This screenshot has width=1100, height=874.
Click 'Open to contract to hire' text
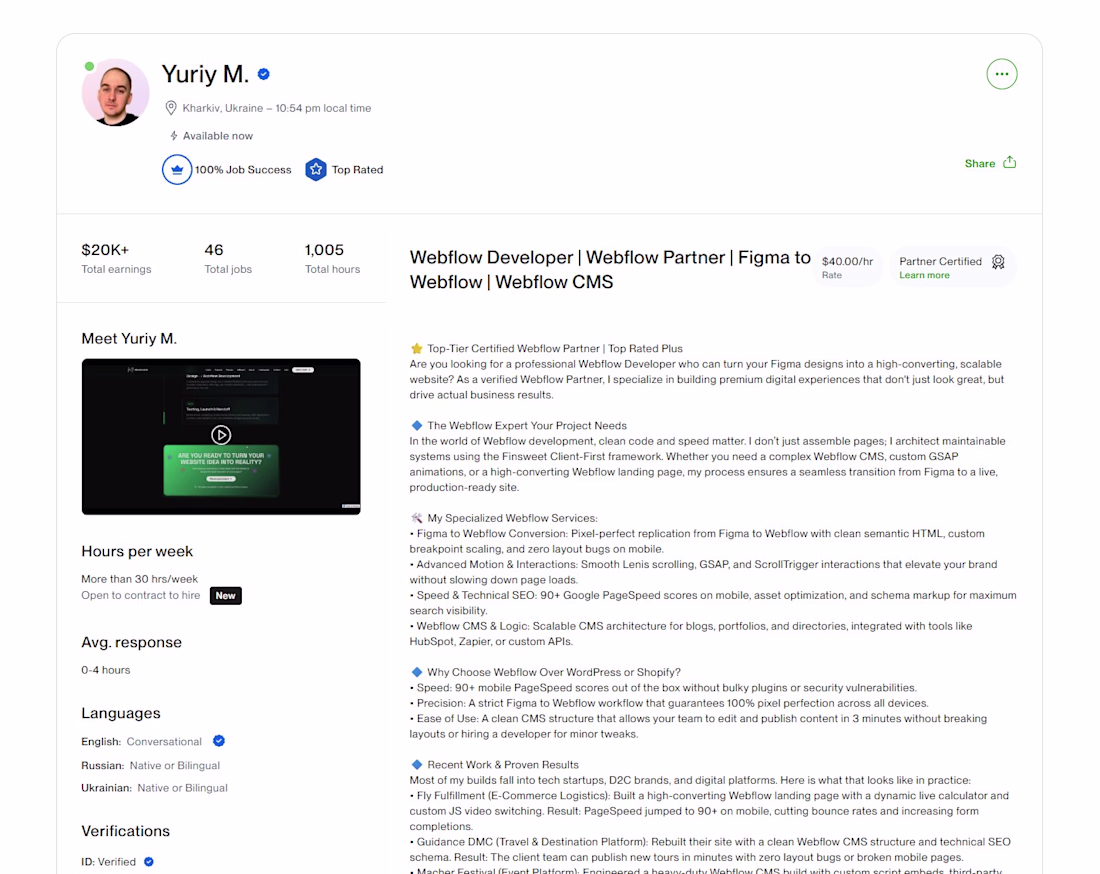click(140, 595)
